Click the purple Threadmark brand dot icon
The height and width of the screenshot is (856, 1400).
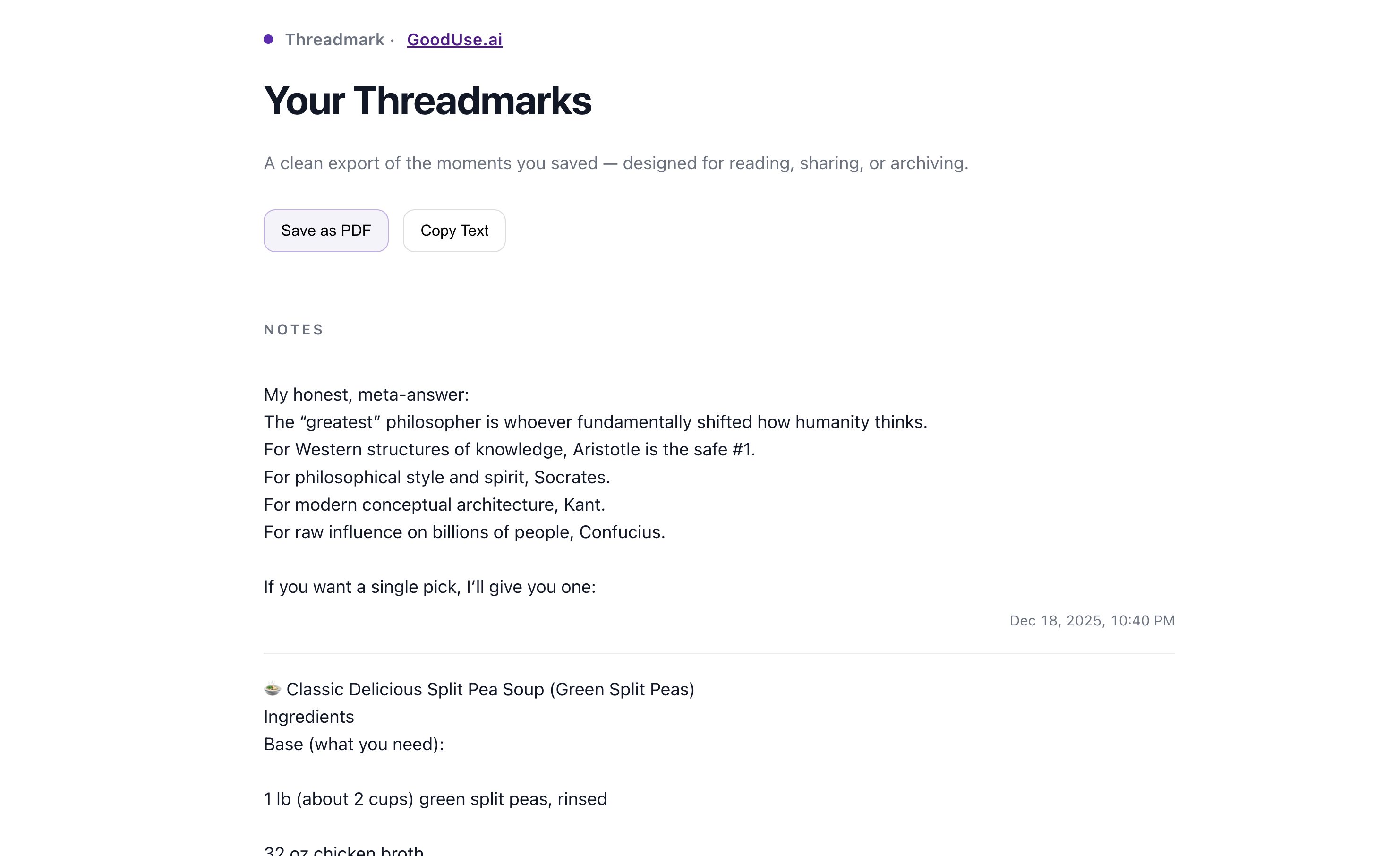[x=269, y=38]
